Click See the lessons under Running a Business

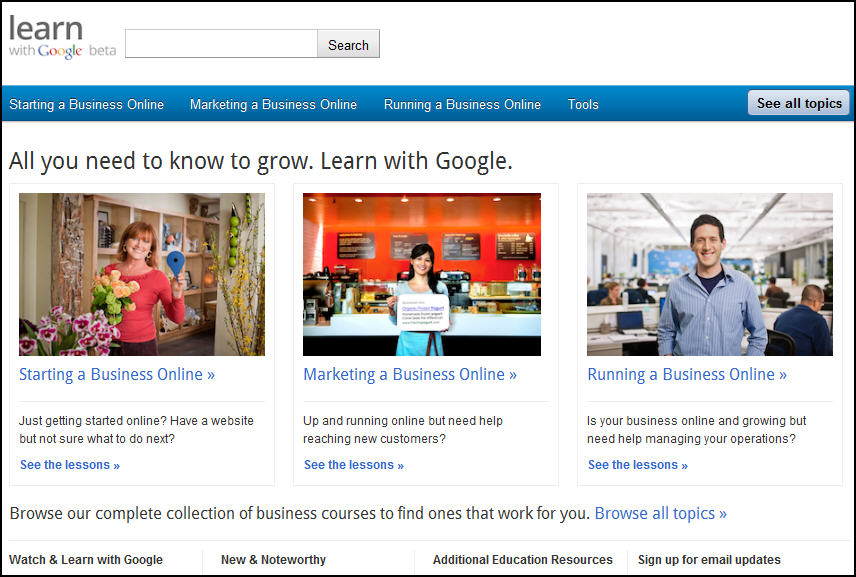pyautogui.click(x=638, y=465)
